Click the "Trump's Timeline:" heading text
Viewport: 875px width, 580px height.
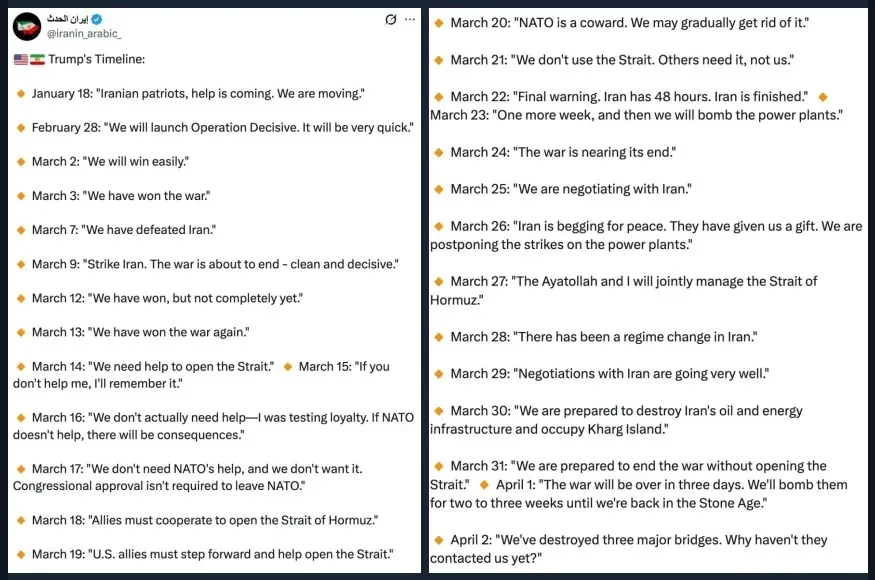click(x=96, y=60)
